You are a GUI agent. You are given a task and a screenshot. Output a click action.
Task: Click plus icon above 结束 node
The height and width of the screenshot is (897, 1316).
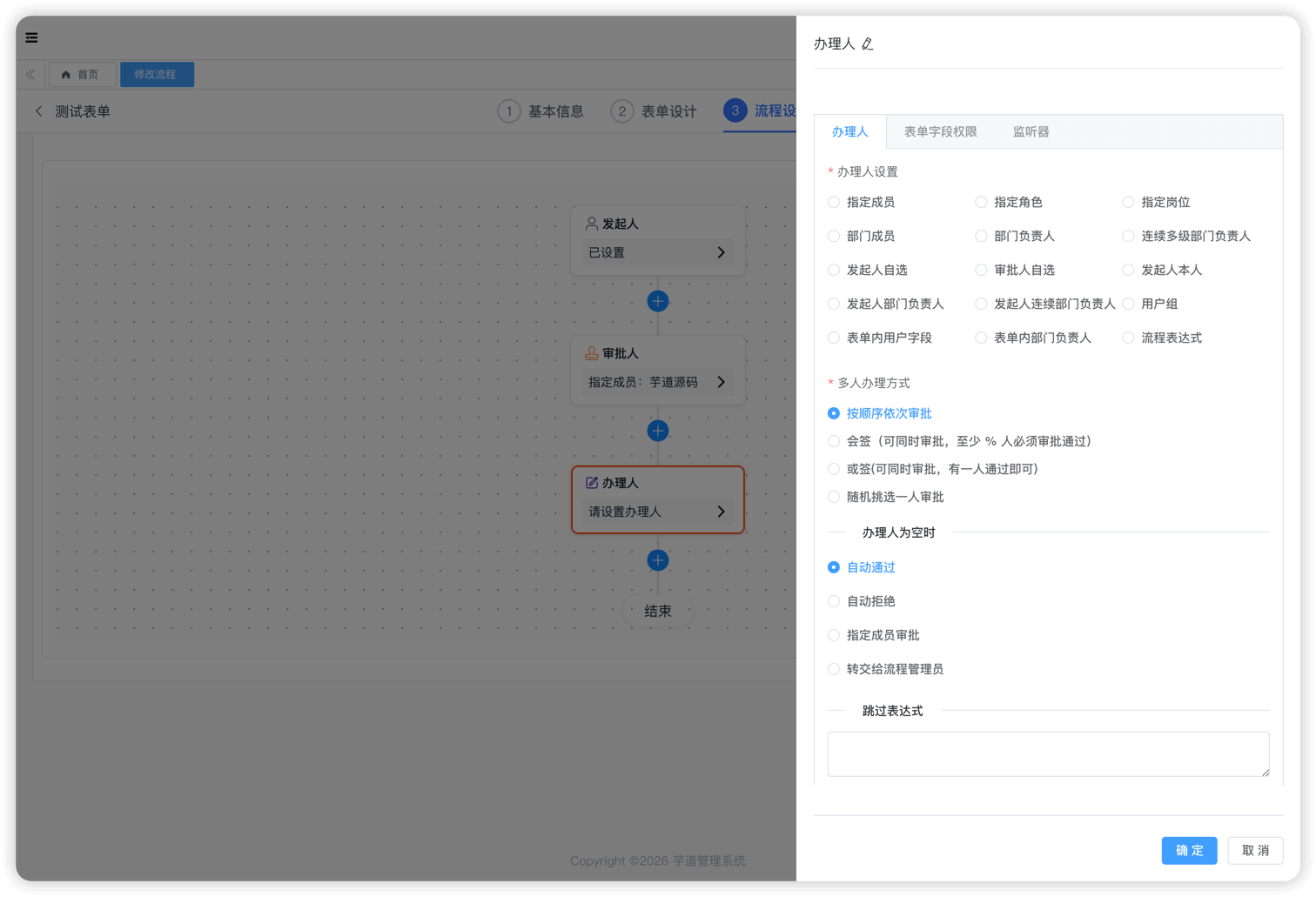pyautogui.click(x=657, y=560)
